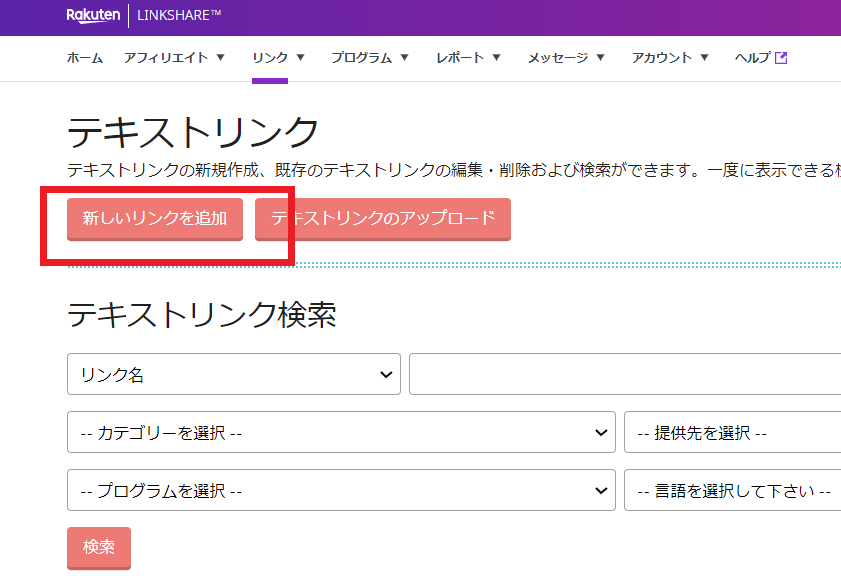Click the chevron arrow on カテゴリー dropdown

tap(600, 433)
